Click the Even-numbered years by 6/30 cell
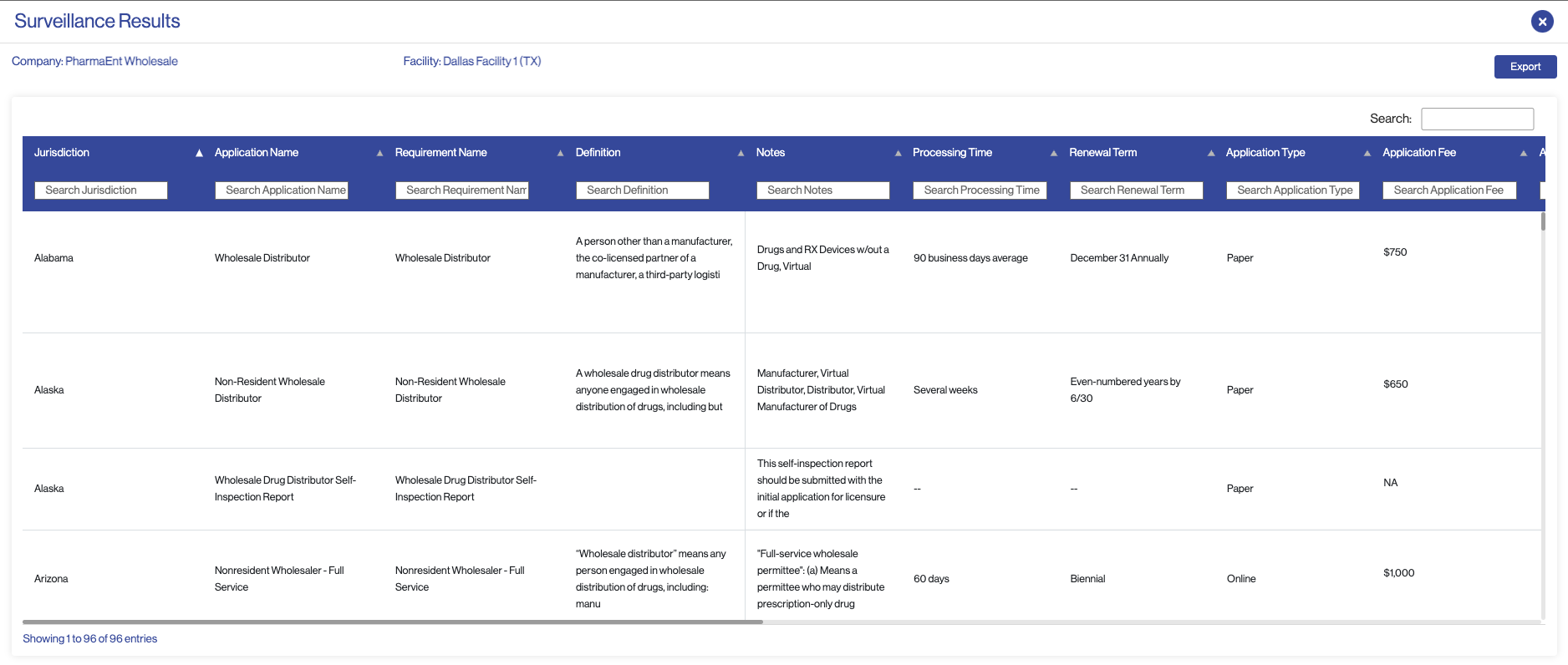This screenshot has width=1568, height=665. point(1125,390)
